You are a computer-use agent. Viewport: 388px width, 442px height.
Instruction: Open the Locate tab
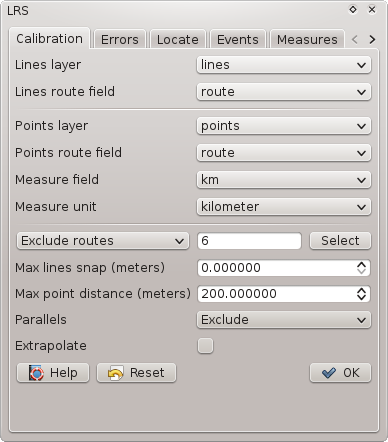pos(178,39)
